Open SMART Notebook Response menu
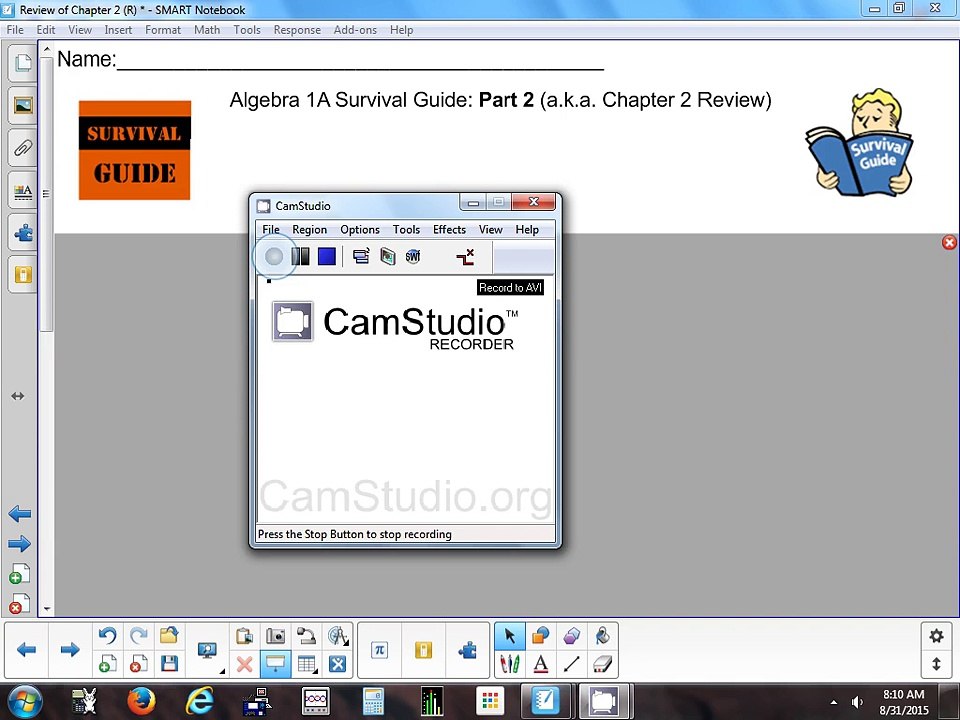 tap(297, 30)
